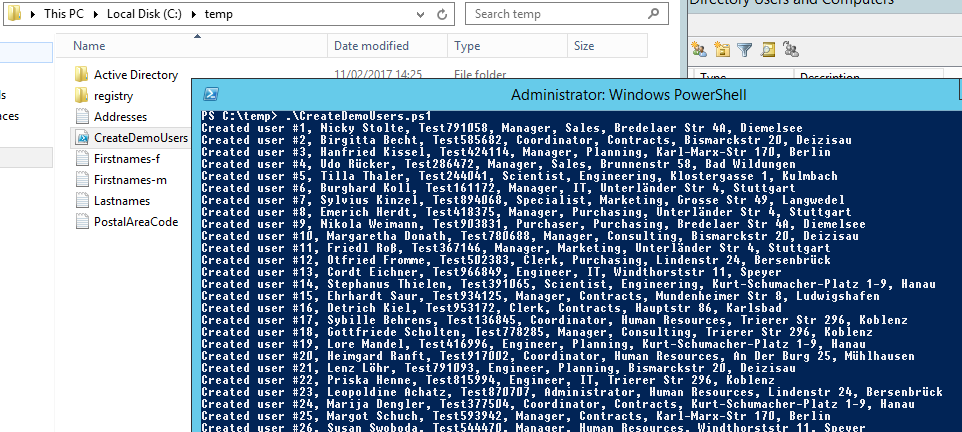Click the Active Directory folder icon
Image resolution: width=962 pixels, height=432 pixels.
coord(82,75)
